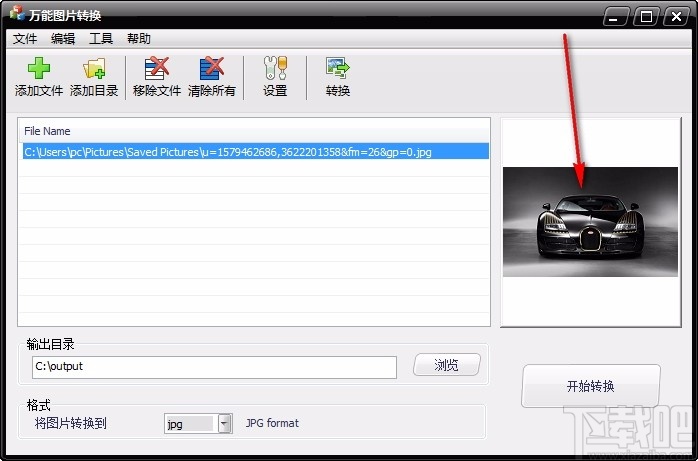Click the 添加目录 folder icon
Viewport: 698px width, 461px height.
(94, 68)
